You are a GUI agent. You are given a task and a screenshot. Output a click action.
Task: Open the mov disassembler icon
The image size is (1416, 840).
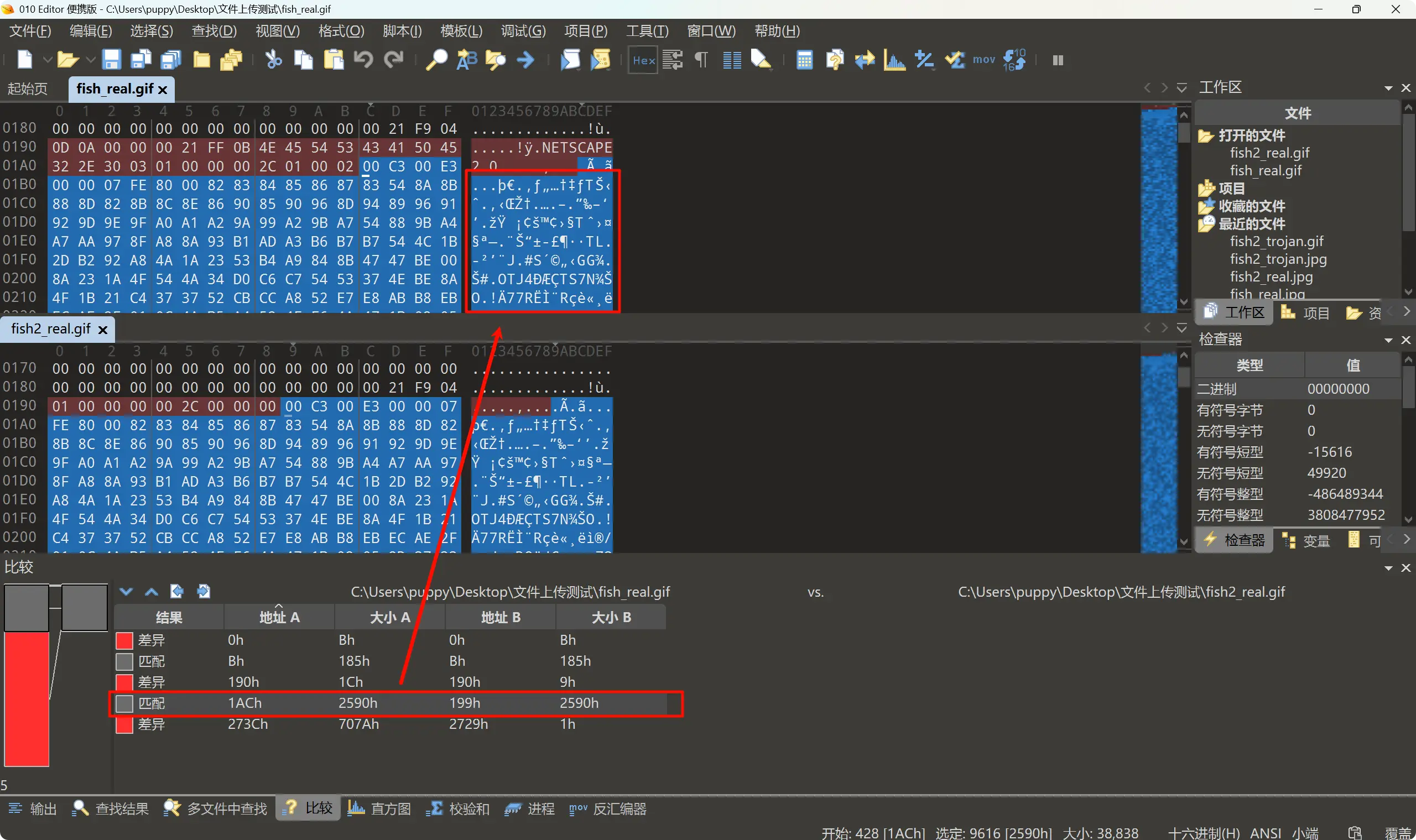[x=984, y=59]
